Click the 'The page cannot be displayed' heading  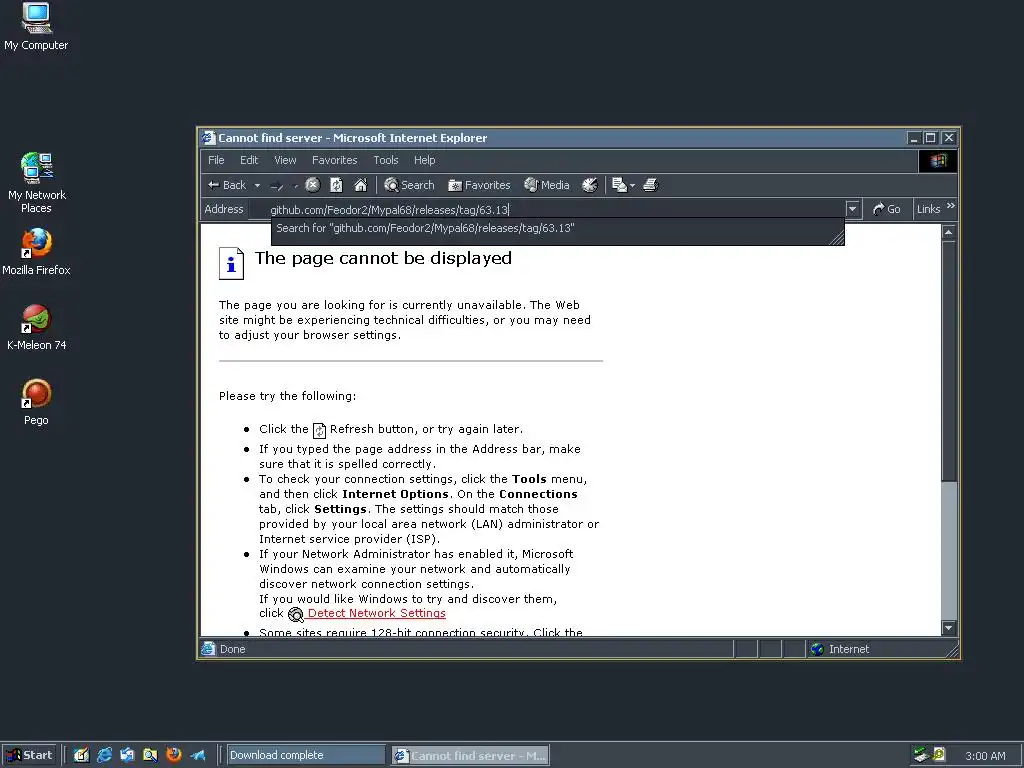[383, 259]
